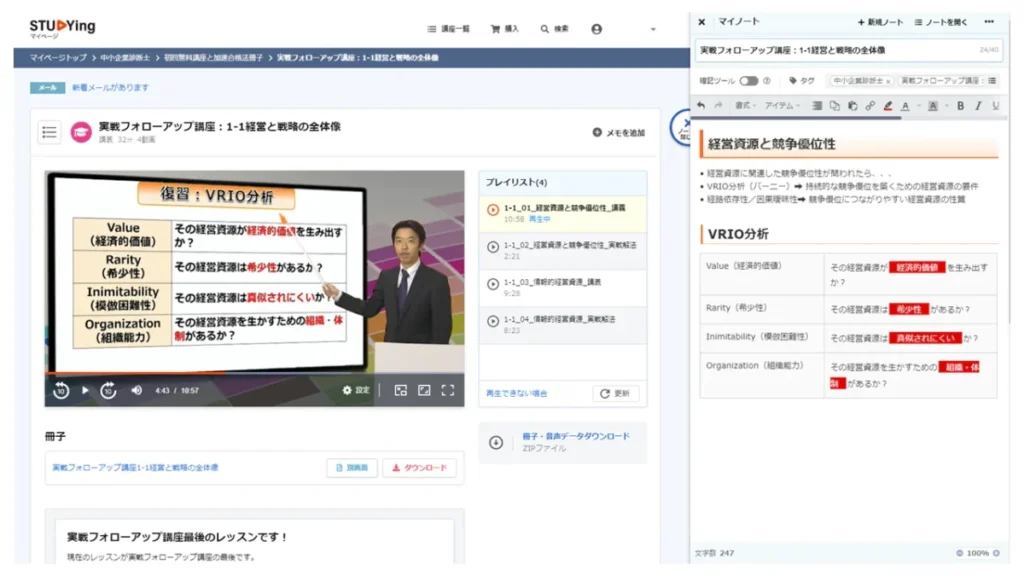
Task: Rewind video 10 seconds
Action: point(61,390)
